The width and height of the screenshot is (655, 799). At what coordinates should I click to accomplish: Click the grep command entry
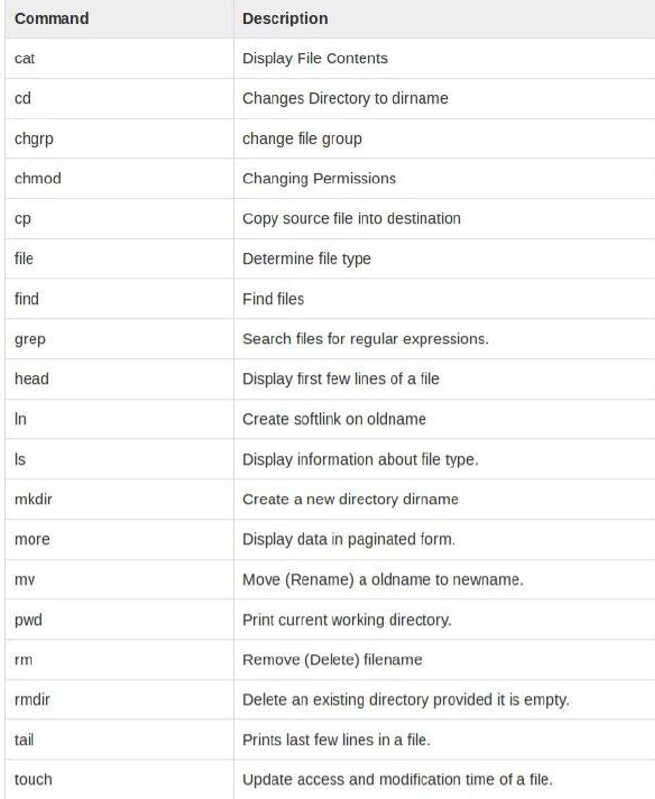(x=30, y=339)
